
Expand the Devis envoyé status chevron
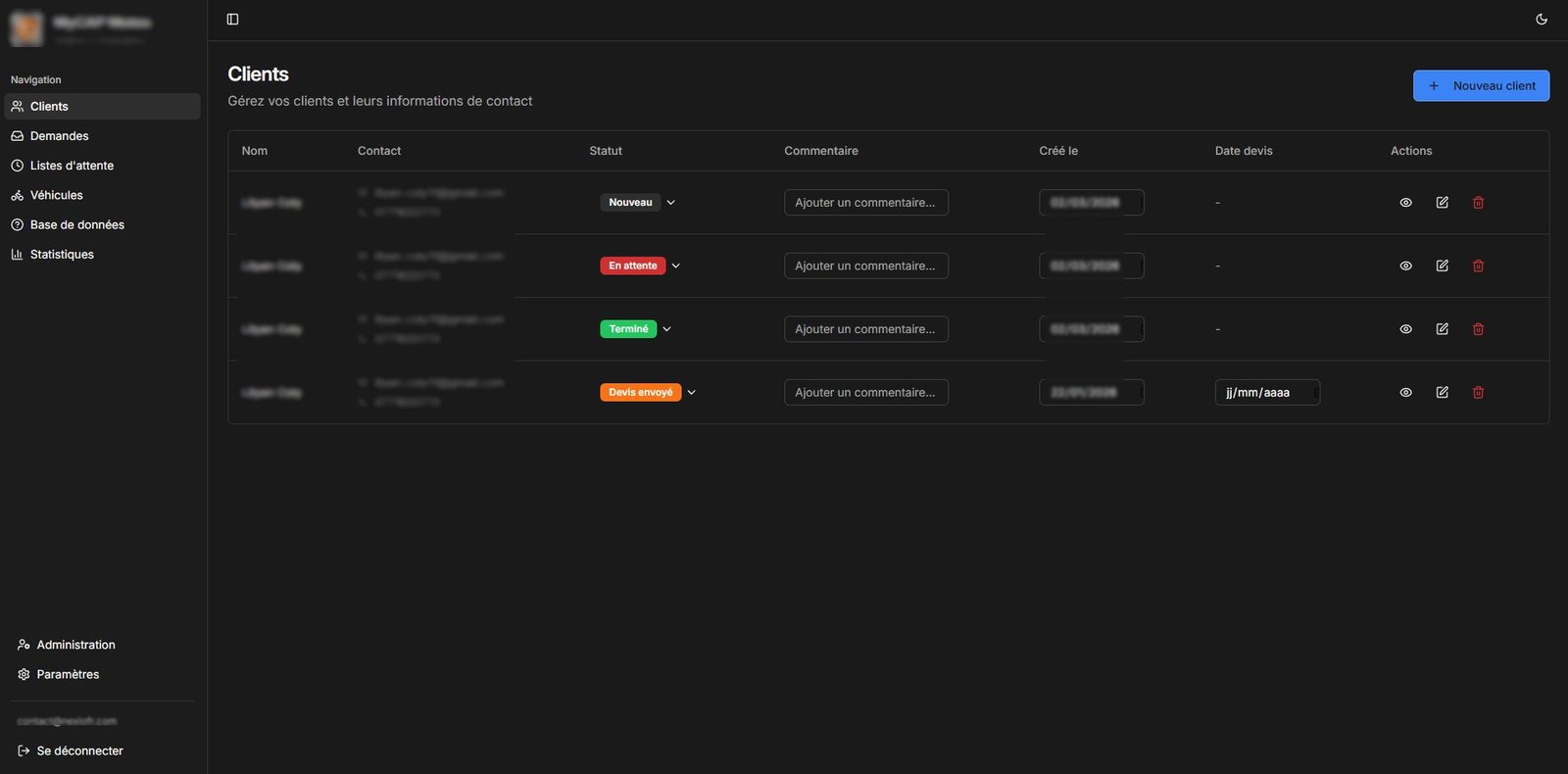click(x=692, y=393)
